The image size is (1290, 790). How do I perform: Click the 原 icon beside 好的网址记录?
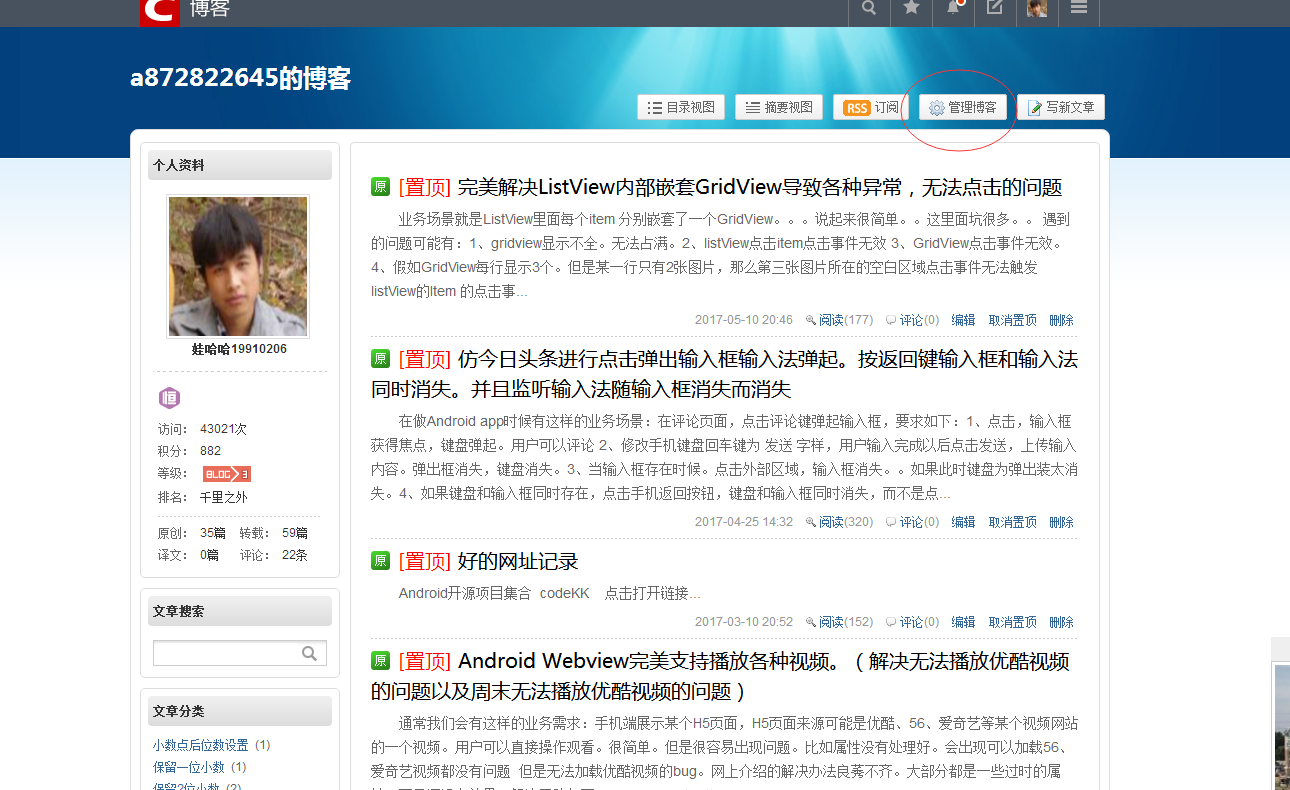pyautogui.click(x=380, y=560)
